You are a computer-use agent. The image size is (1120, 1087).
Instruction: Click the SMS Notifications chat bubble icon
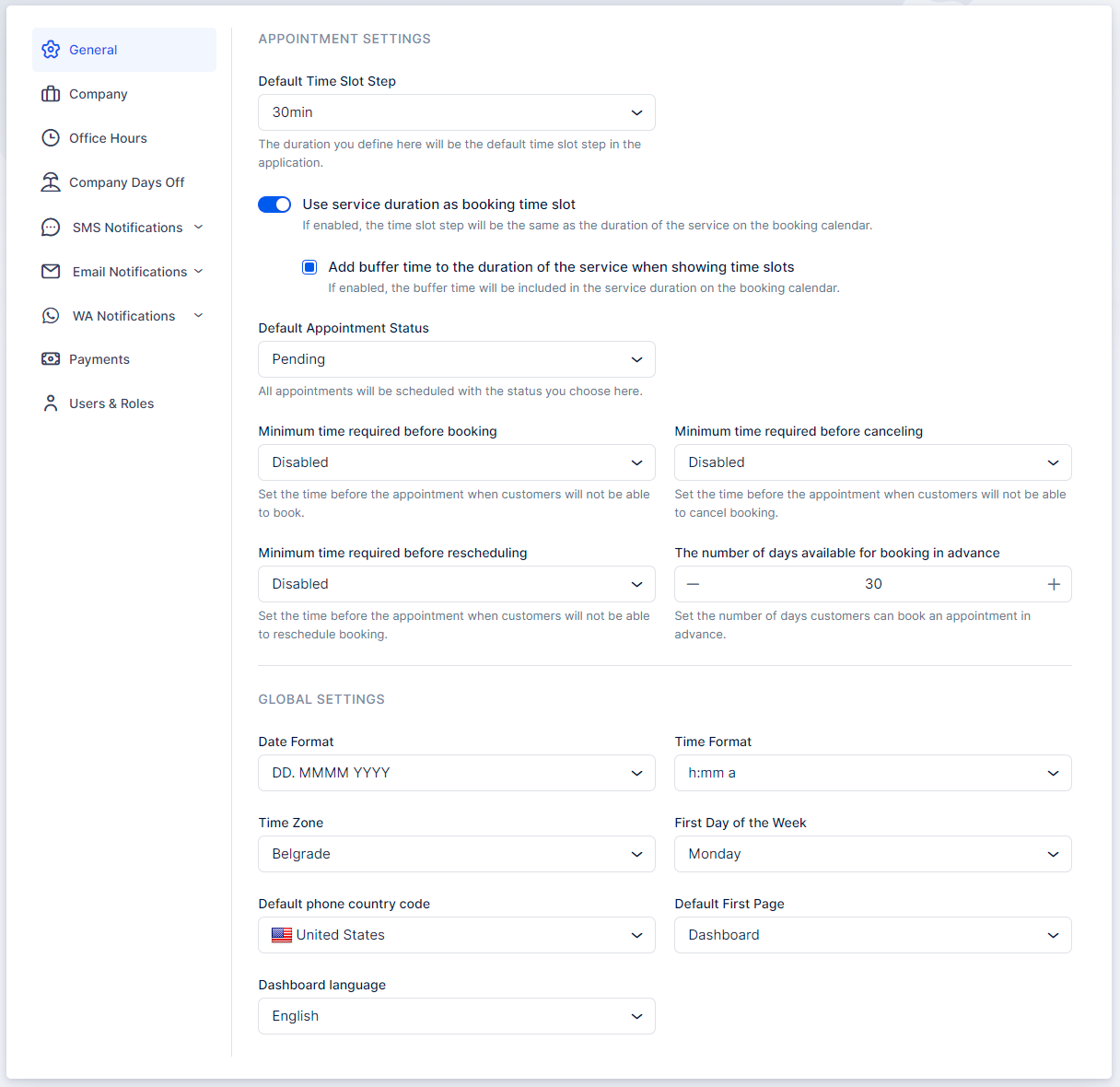pos(51,228)
